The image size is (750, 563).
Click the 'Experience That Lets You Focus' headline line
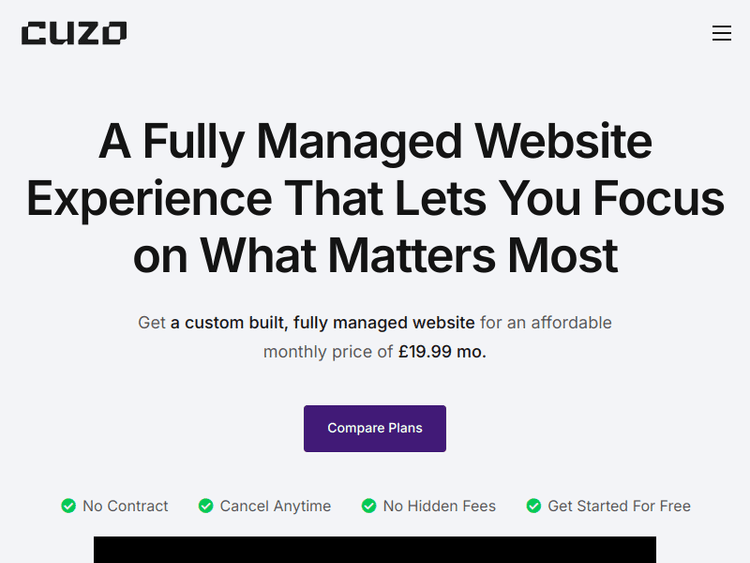point(375,199)
